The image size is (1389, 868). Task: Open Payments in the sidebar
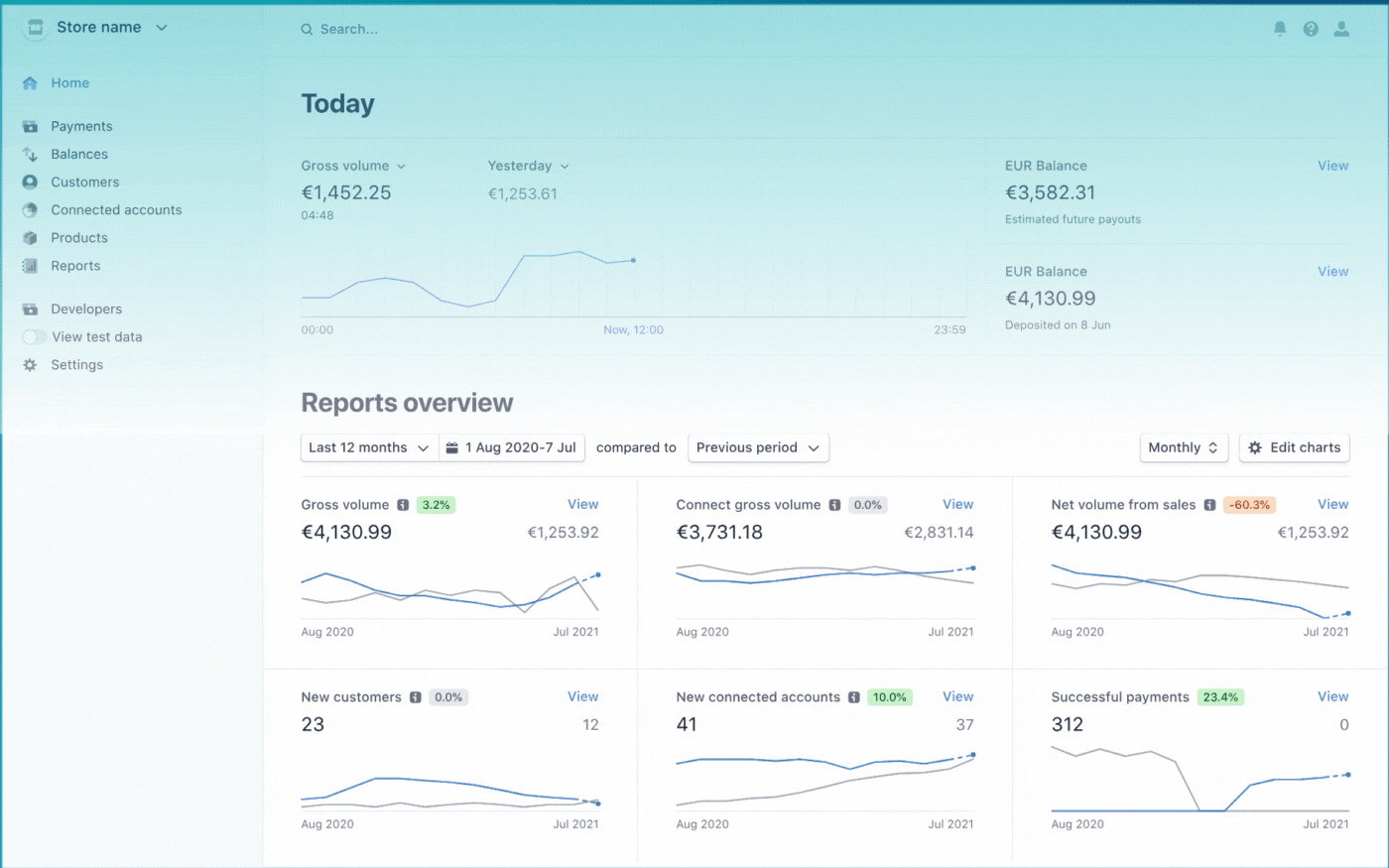[x=81, y=126]
